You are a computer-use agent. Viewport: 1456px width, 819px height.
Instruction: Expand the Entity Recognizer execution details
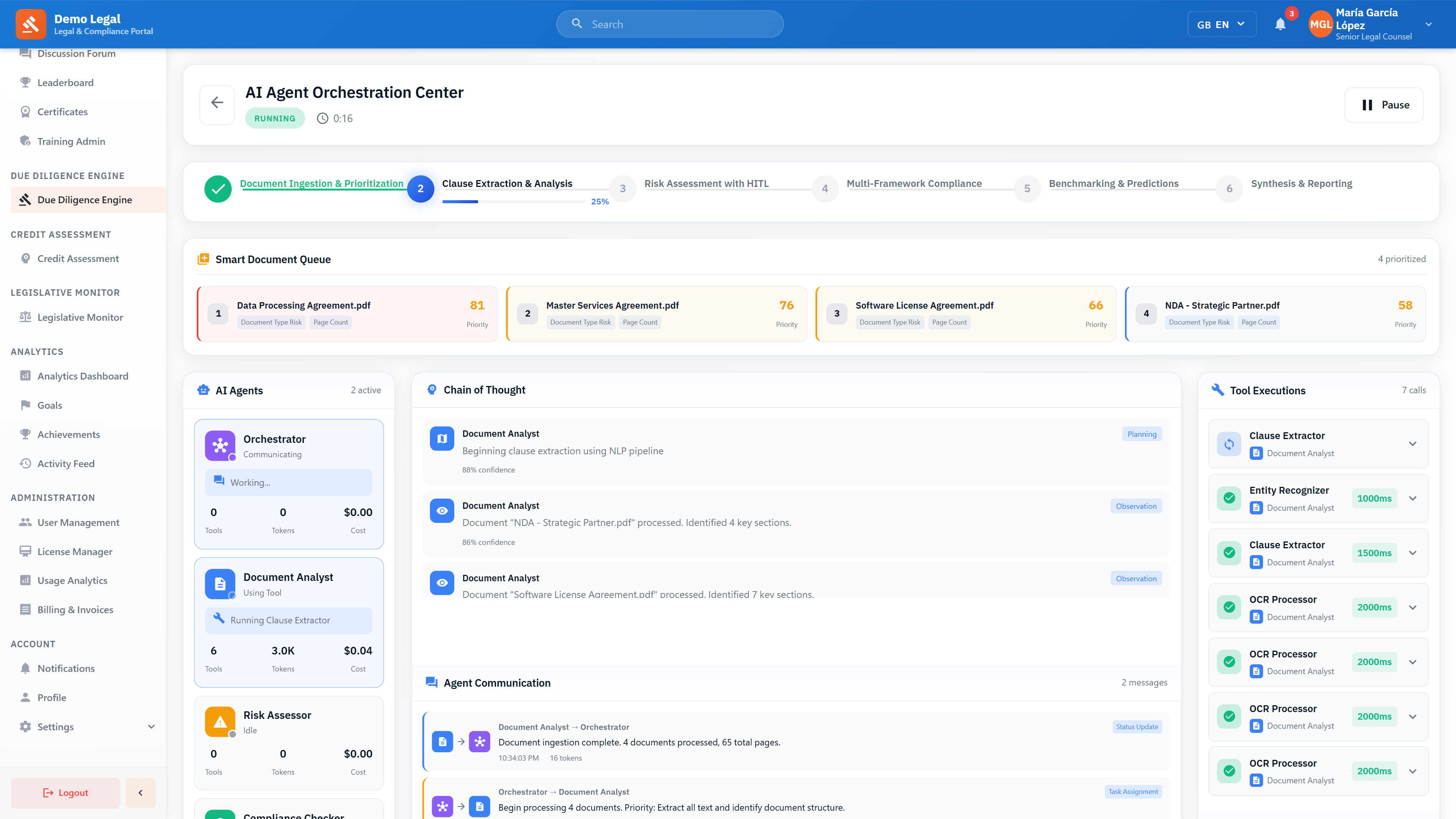click(x=1412, y=498)
